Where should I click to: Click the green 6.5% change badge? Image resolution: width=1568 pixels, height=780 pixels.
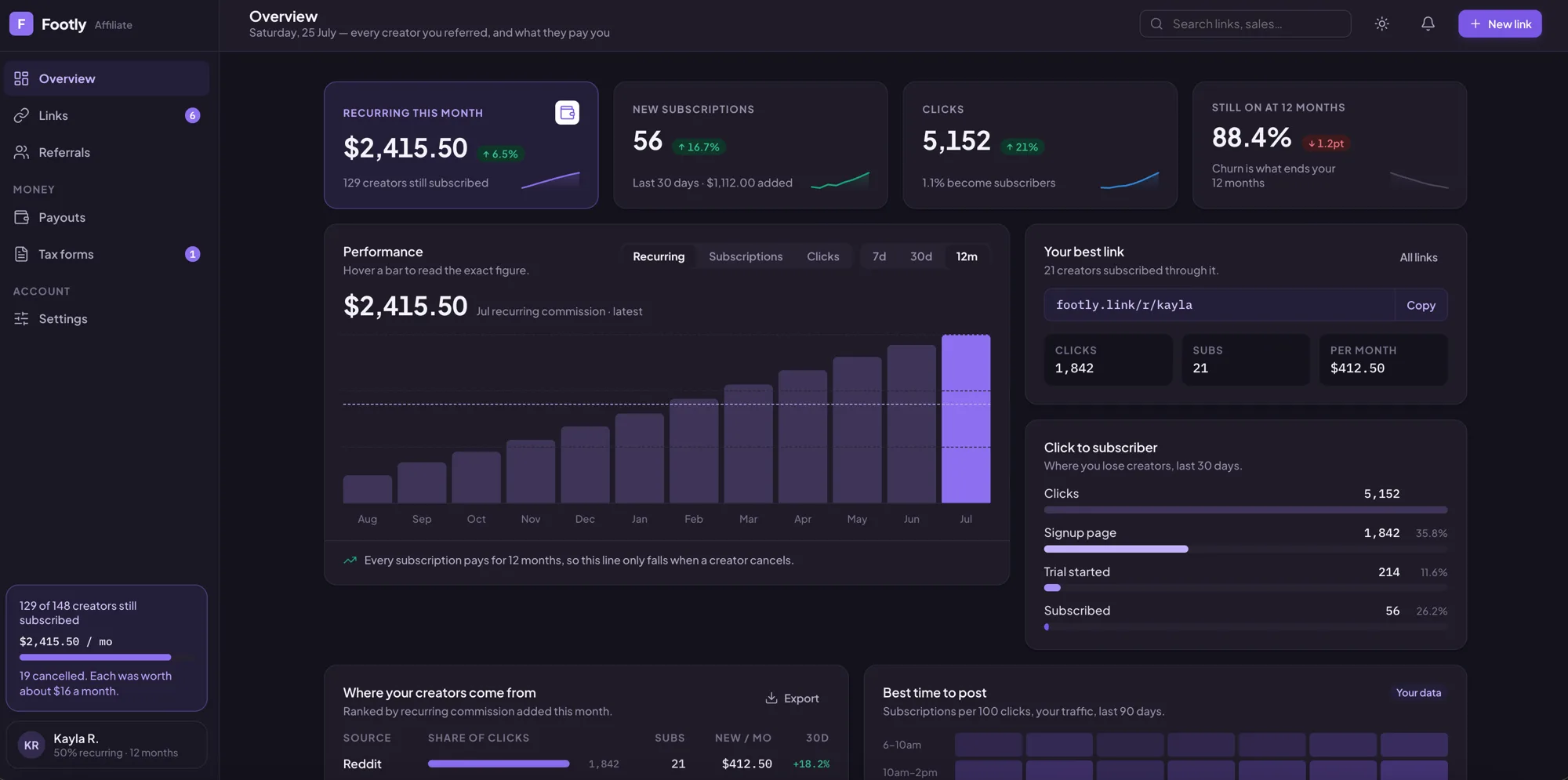[500, 154]
